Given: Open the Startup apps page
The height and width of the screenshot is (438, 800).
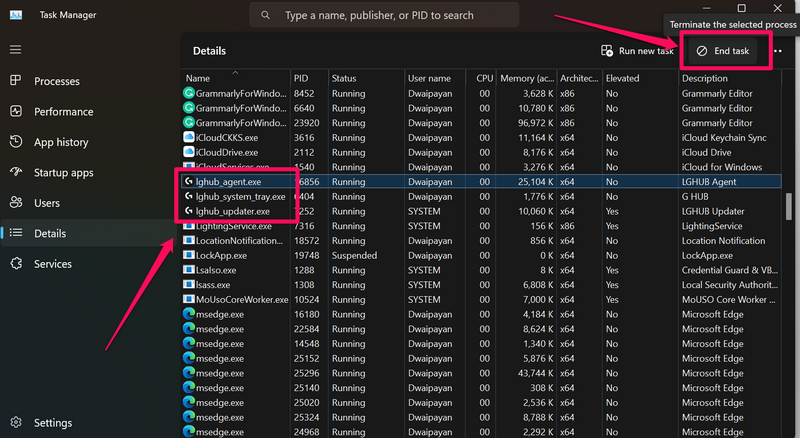Looking at the screenshot, I should pos(63,173).
